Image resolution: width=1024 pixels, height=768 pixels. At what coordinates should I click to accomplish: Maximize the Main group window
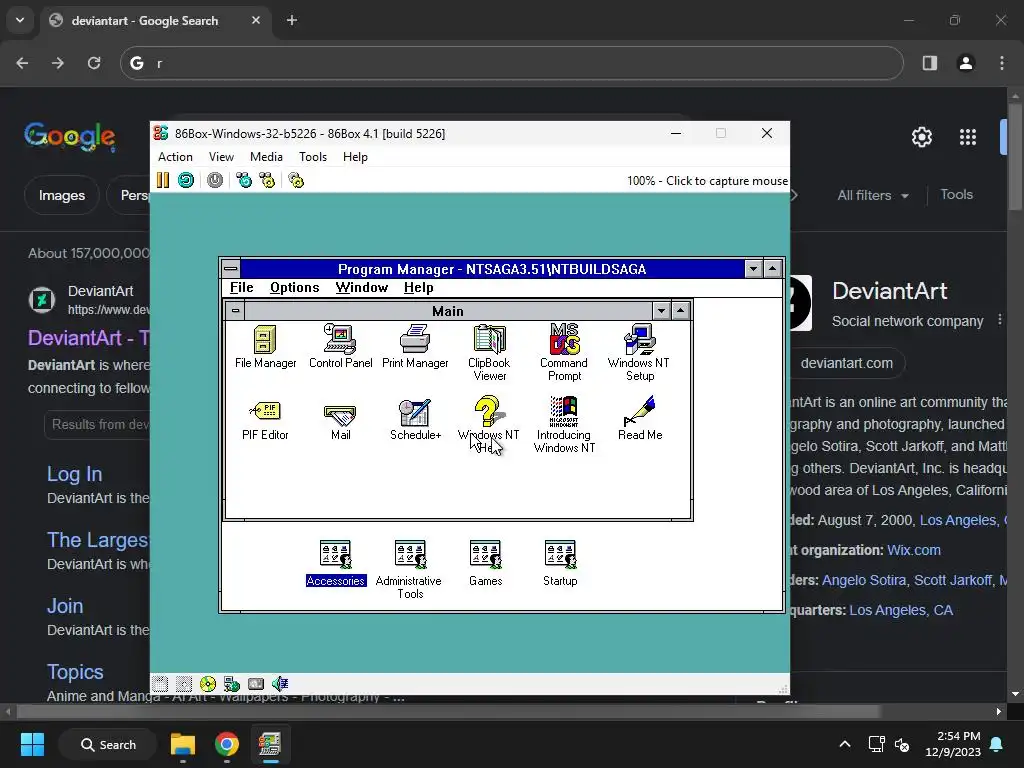pyautogui.click(x=680, y=311)
